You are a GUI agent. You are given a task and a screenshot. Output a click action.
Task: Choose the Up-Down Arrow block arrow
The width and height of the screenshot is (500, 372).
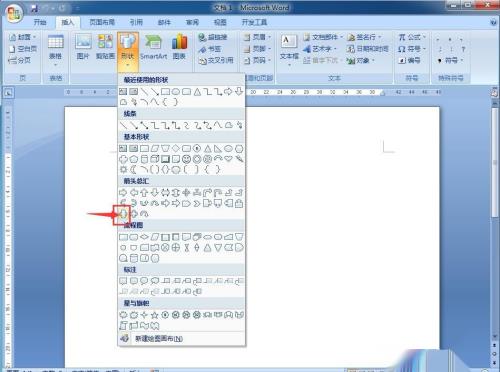(176, 192)
